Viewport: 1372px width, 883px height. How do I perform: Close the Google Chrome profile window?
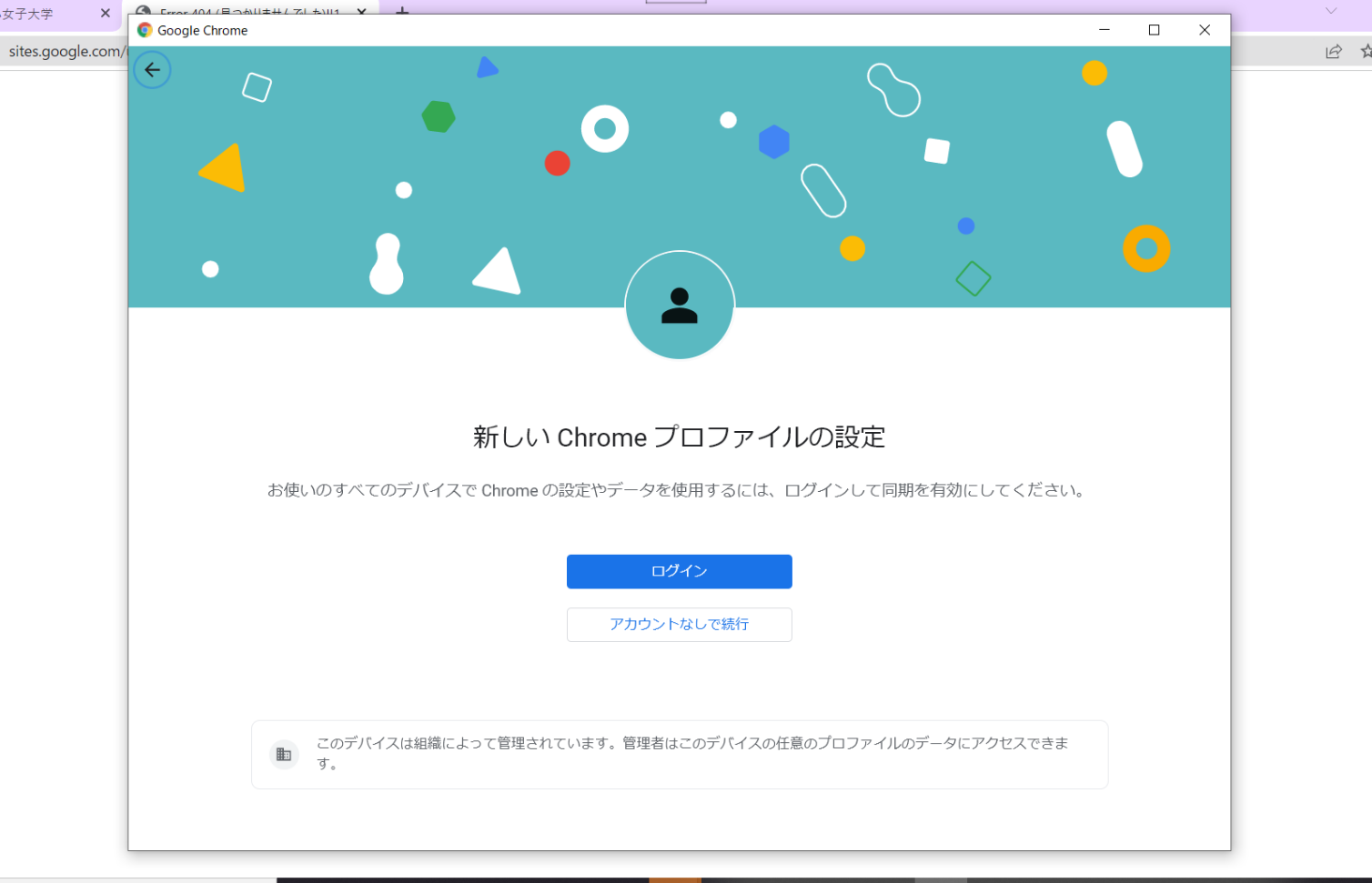click(1205, 30)
